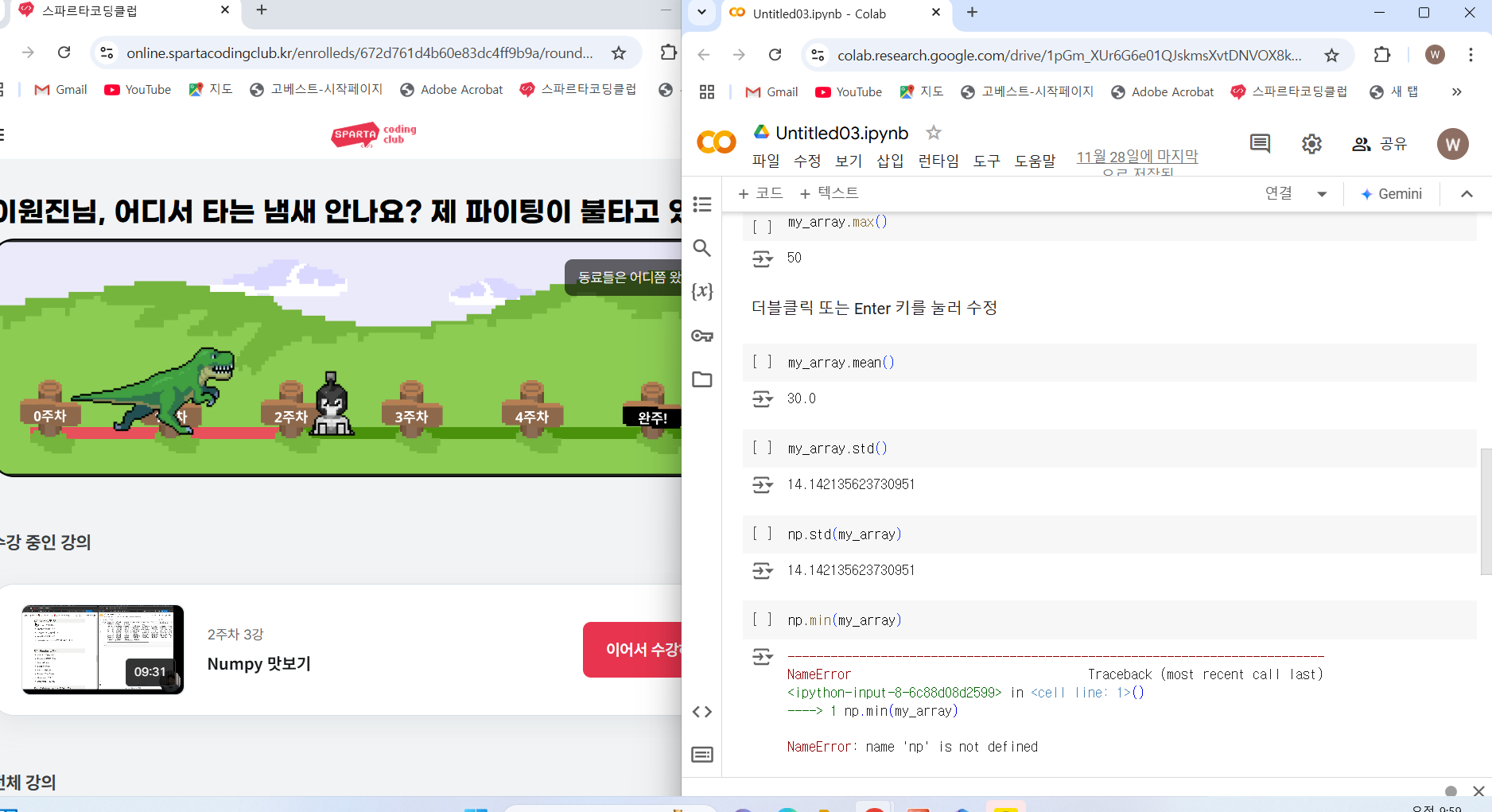Bookmark the Colab page with the star
This screenshot has width=1492, height=812.
tap(1331, 55)
